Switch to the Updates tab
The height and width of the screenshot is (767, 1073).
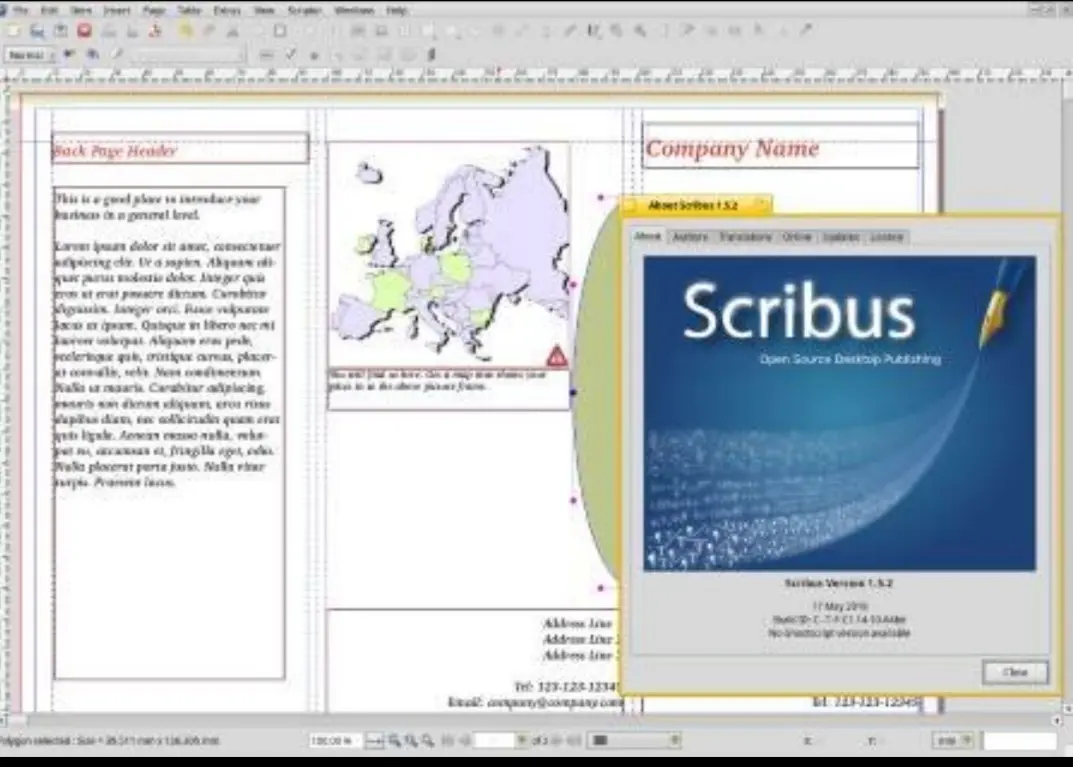841,237
